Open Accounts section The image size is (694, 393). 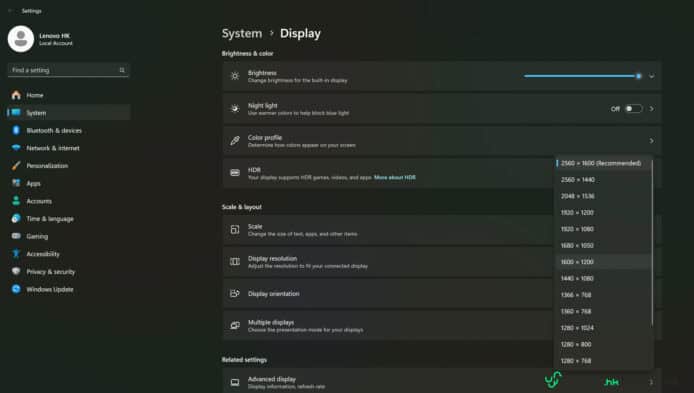tap(69, 200)
